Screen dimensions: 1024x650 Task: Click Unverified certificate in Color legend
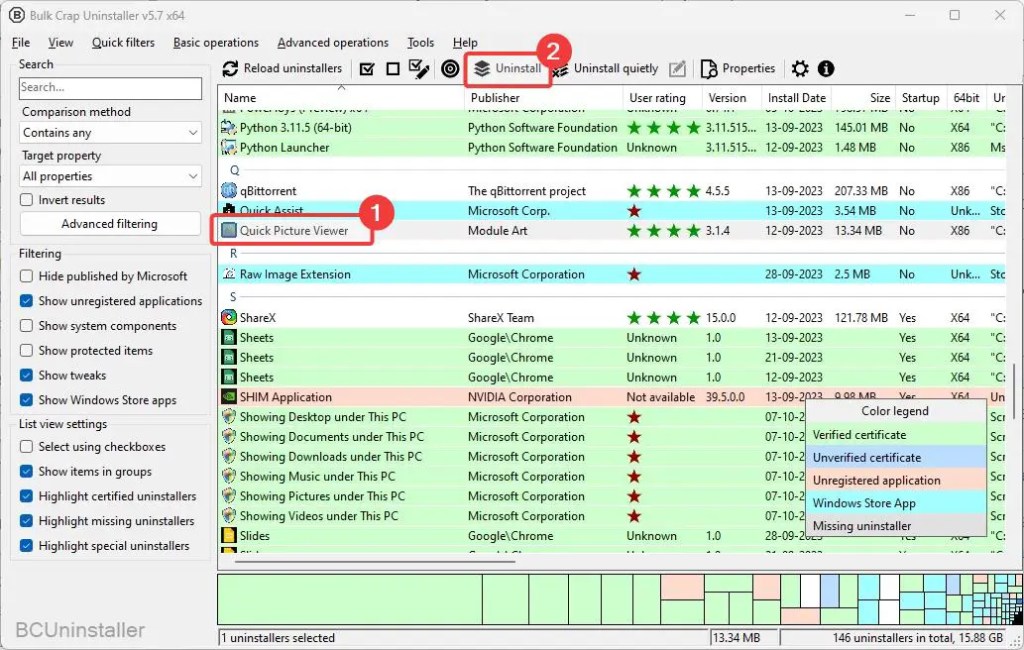pos(895,458)
